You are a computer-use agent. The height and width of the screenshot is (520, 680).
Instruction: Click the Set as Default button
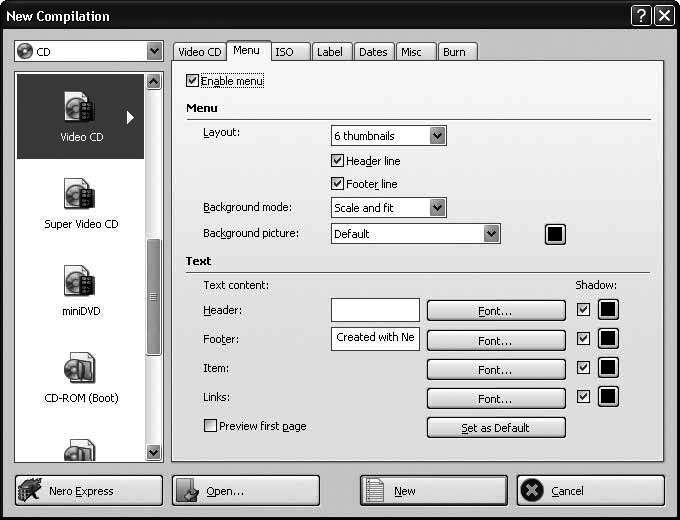point(496,428)
